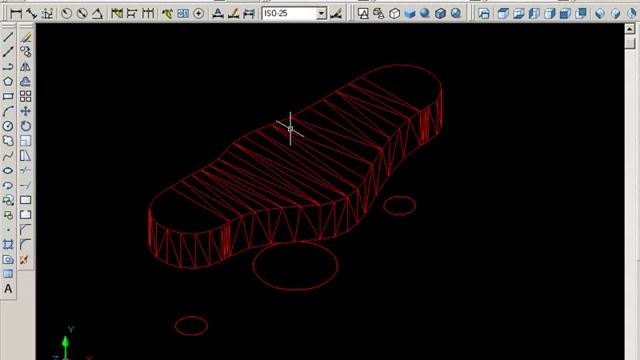Select the Spline tool
This screenshot has height=360, width=640.
click(x=8, y=156)
